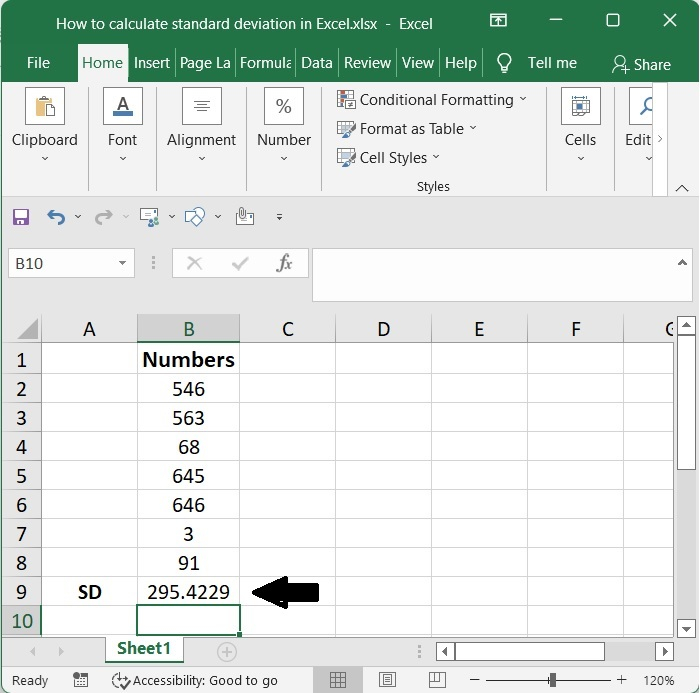Viewport: 700px width, 693px height.
Task: Click the Tell me lightbulb icon
Action: click(x=504, y=63)
